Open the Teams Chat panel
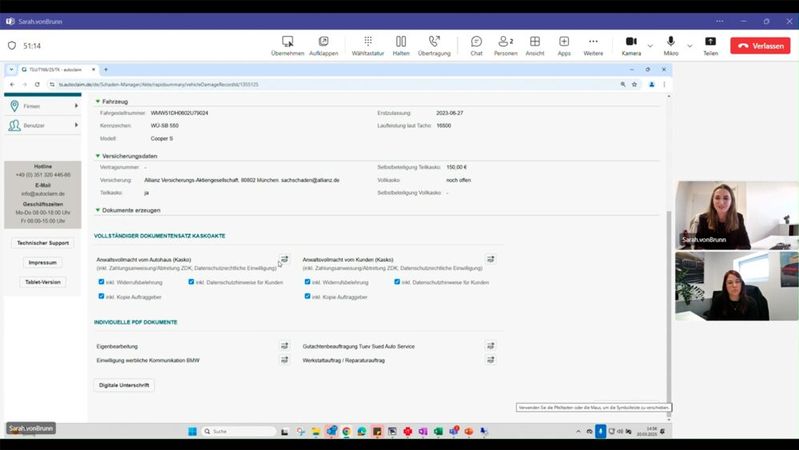The width and height of the screenshot is (799, 450). [476, 44]
